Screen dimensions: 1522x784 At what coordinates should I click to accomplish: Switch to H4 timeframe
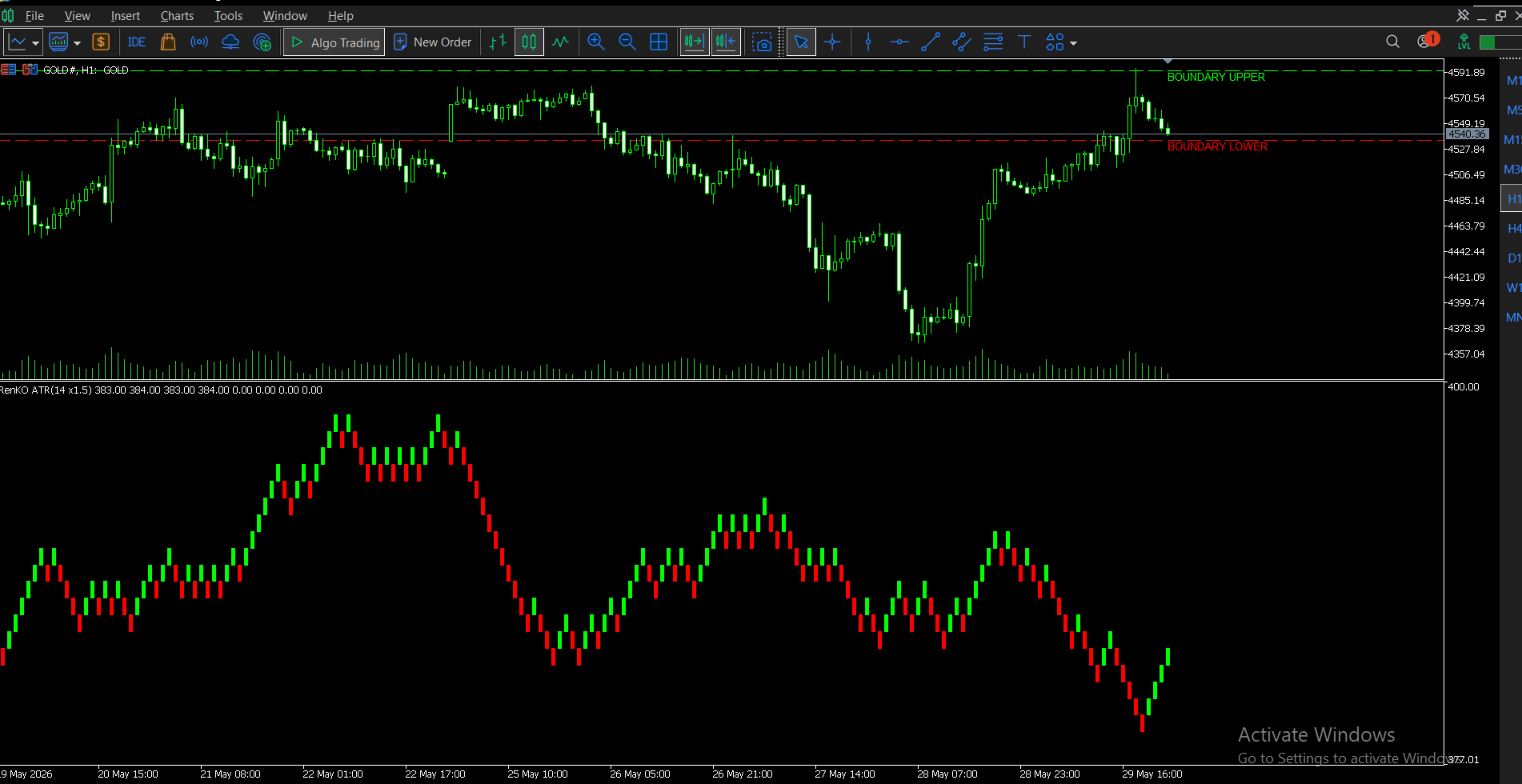click(x=1514, y=229)
